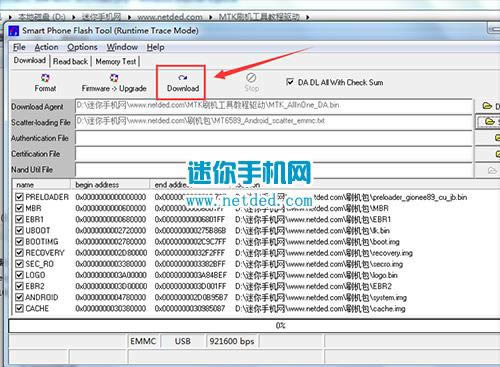The width and height of the screenshot is (500, 367).
Task: Click the Download Agent path field
Action: coord(274,106)
